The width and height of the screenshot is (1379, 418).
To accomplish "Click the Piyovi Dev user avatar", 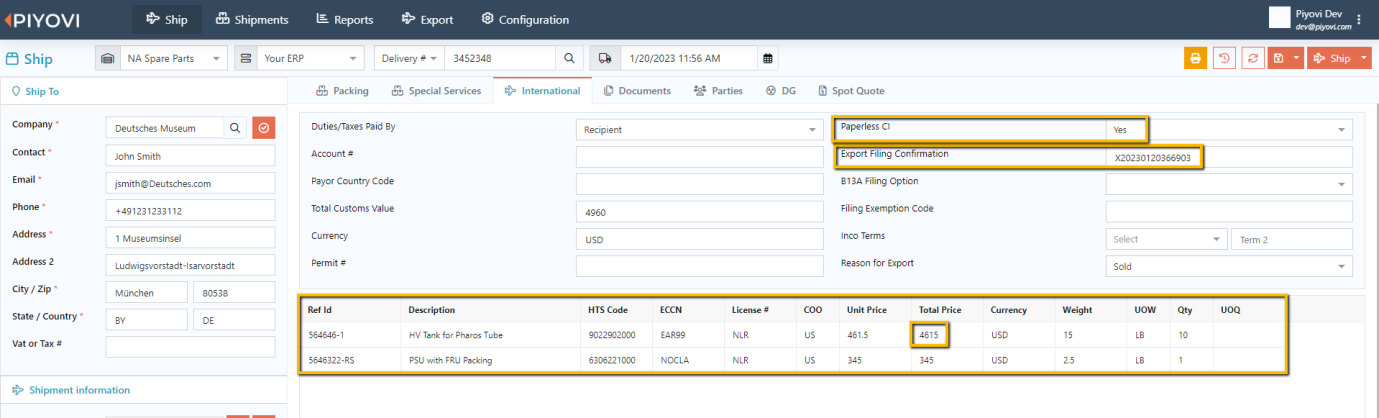I will click(1279, 17).
